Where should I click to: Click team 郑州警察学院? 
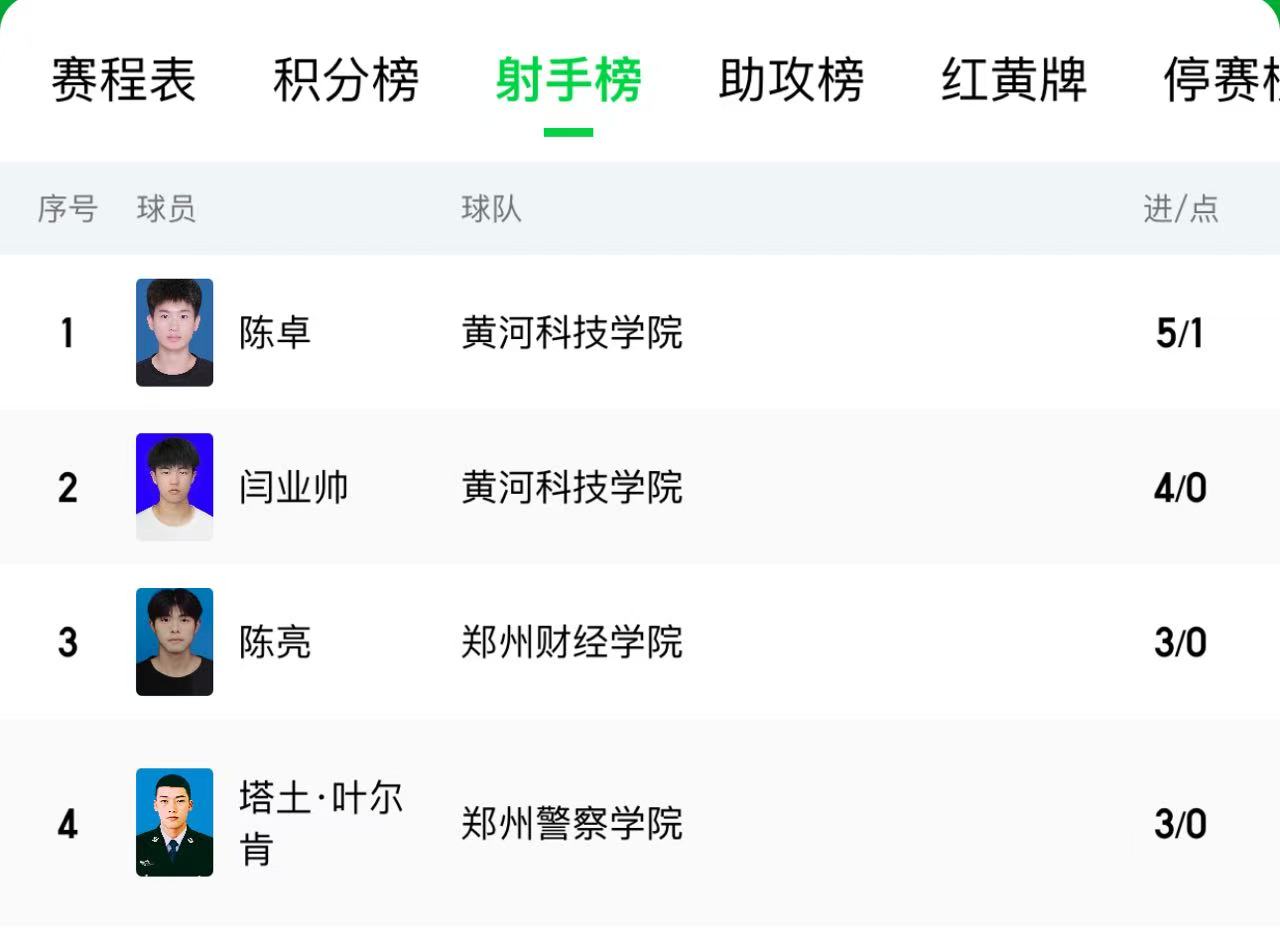click(572, 823)
